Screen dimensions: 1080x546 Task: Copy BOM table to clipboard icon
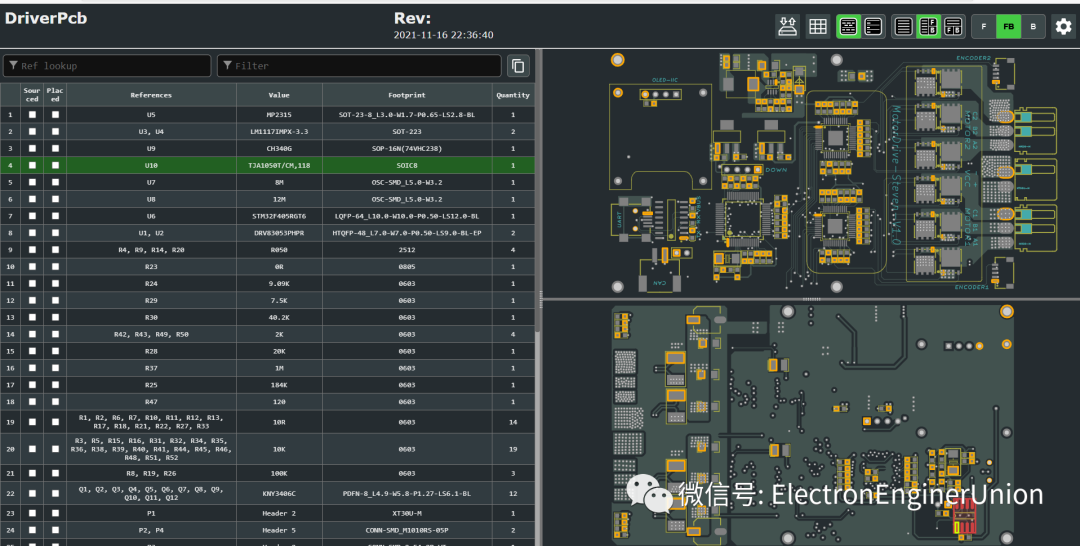coord(518,65)
